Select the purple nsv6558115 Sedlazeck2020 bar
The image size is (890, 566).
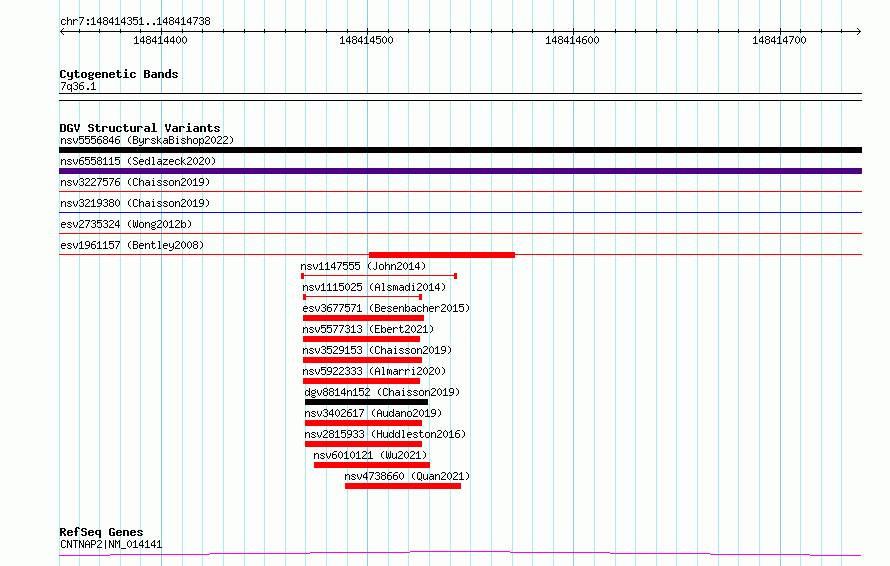(x=460, y=171)
